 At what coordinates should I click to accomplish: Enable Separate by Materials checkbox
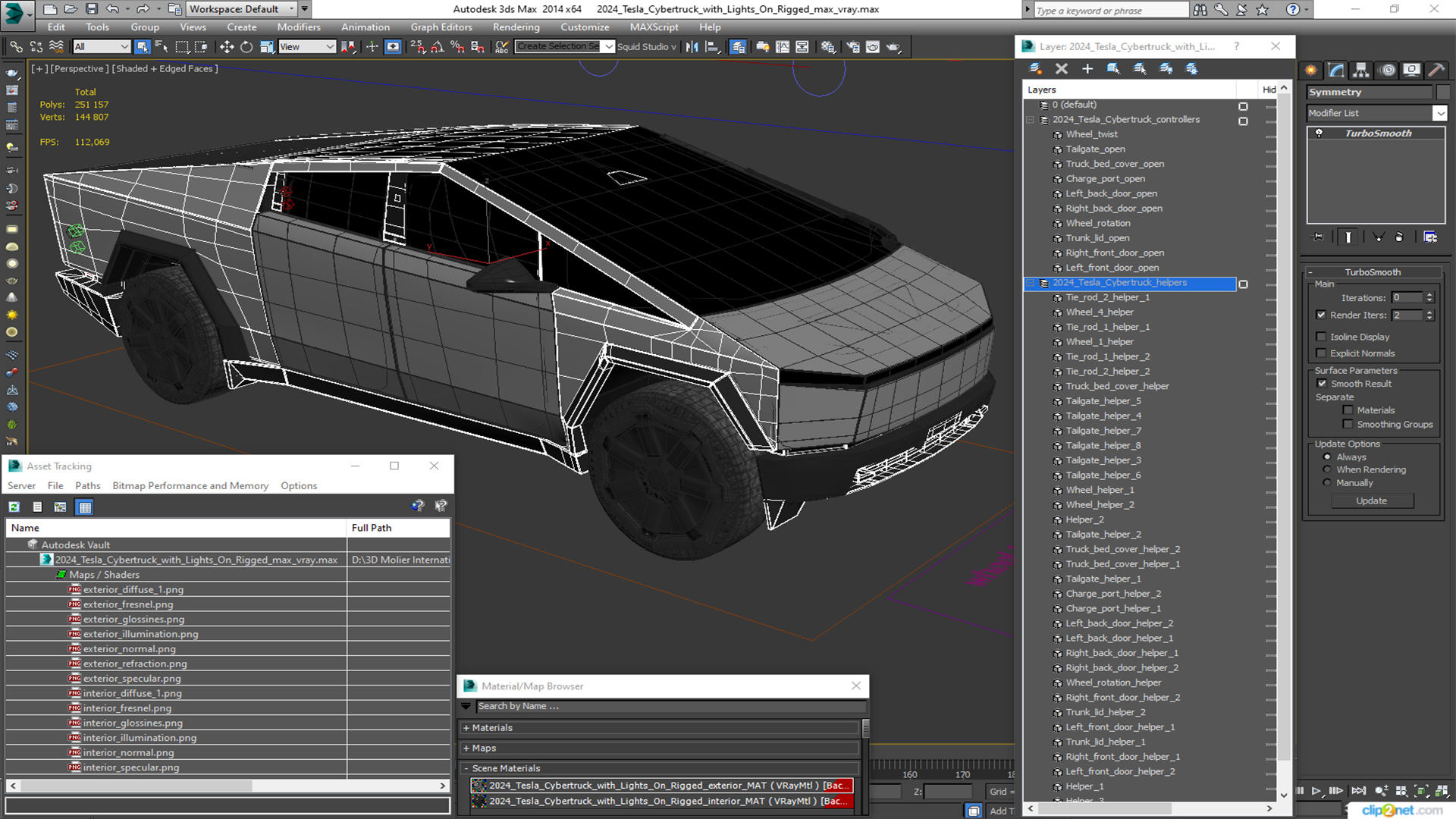click(x=1348, y=410)
